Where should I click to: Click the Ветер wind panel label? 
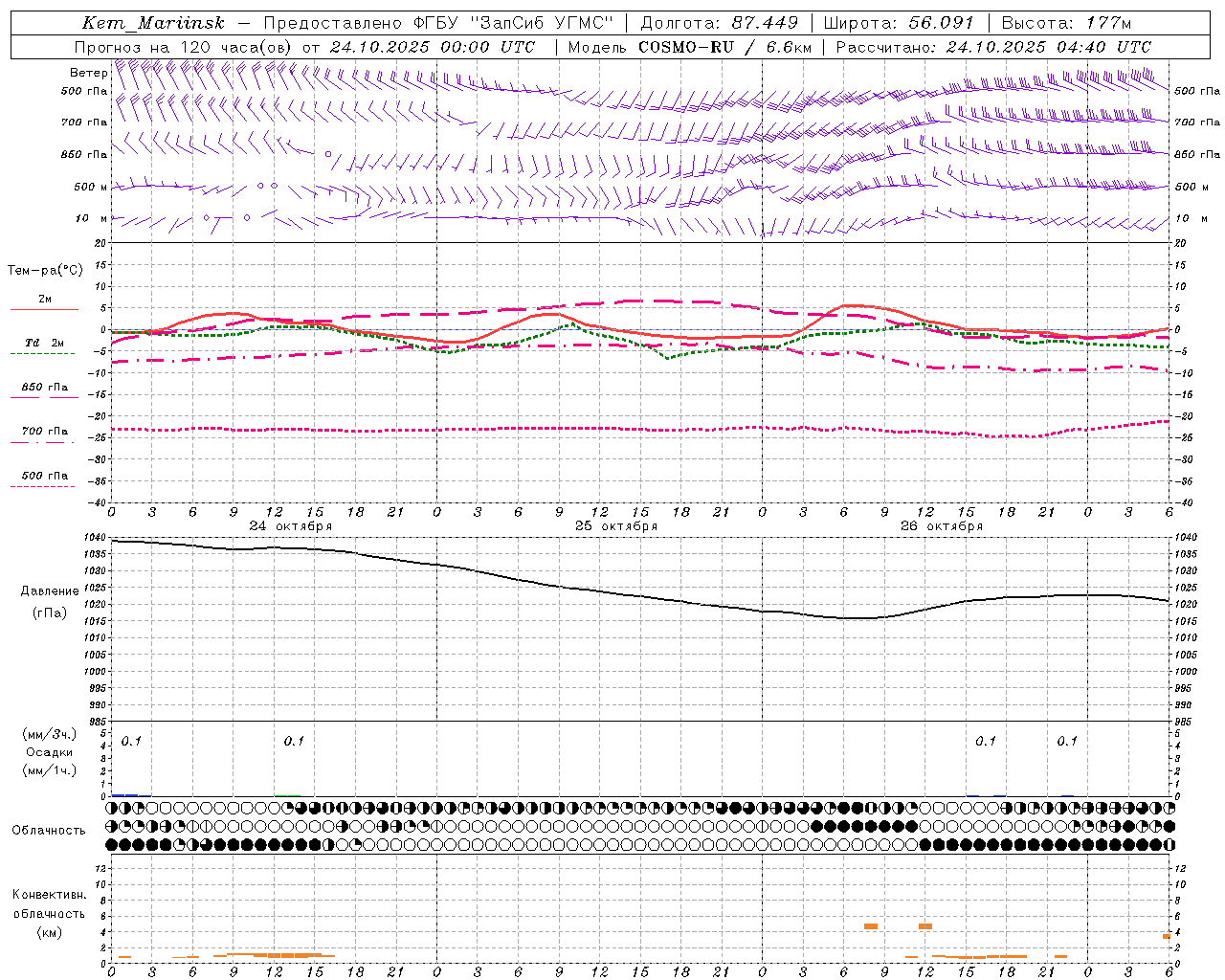[88, 73]
